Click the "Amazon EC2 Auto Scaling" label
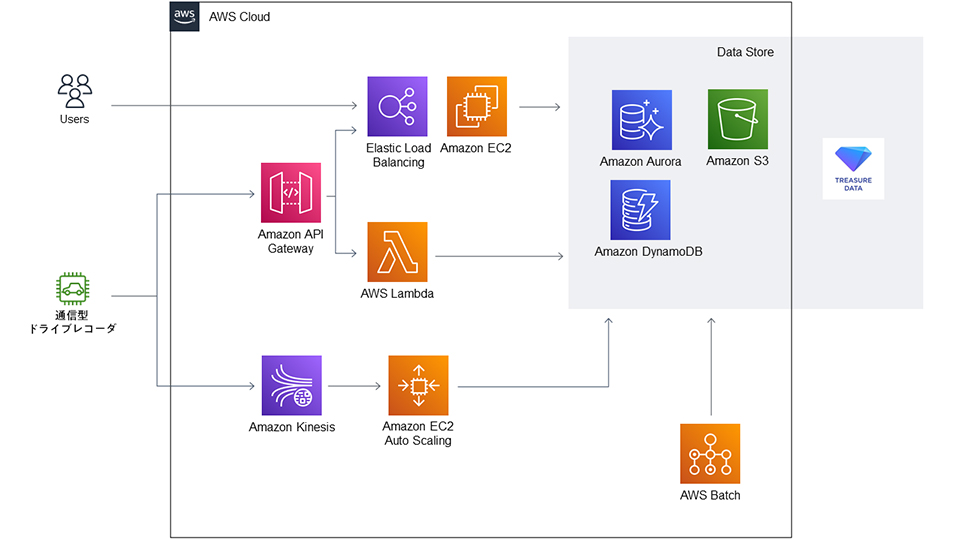960x540 pixels. pyautogui.click(x=418, y=433)
